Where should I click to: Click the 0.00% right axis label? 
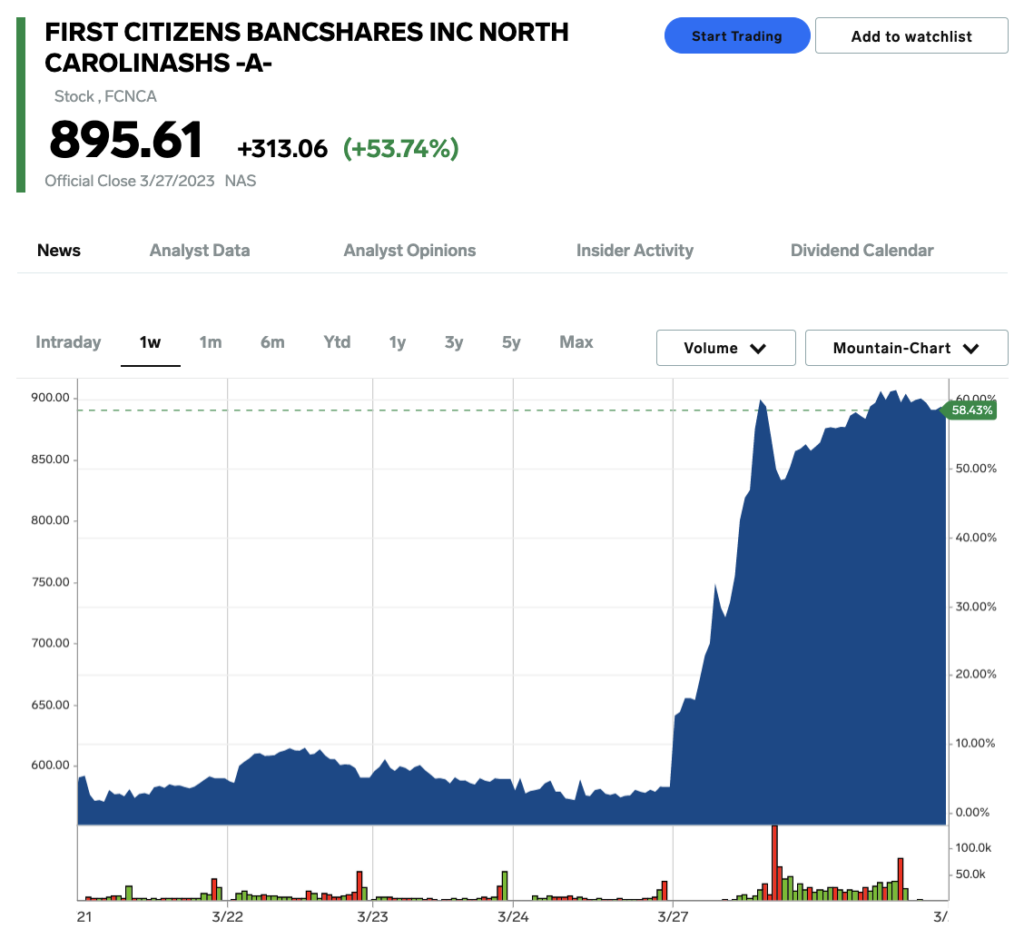point(972,812)
